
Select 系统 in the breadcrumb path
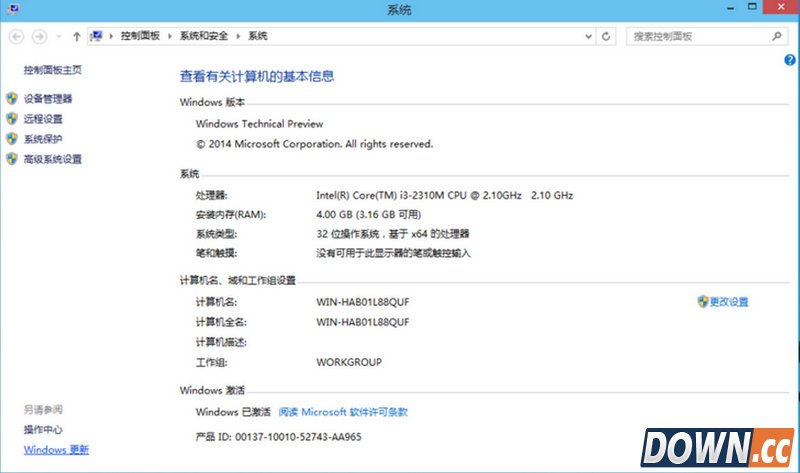tap(258, 36)
